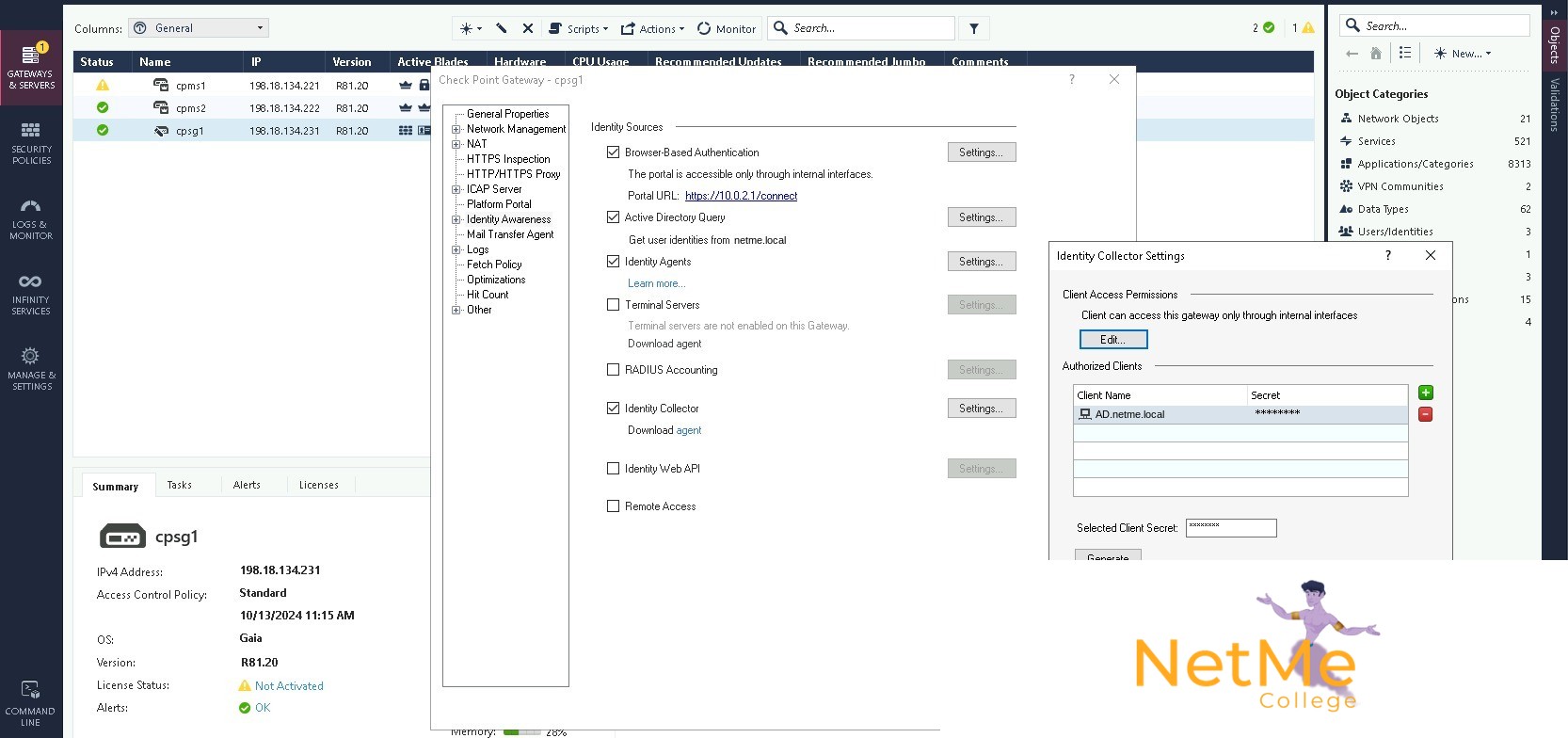Select the Summary tab
This screenshot has height=738, width=1568.
click(x=116, y=486)
